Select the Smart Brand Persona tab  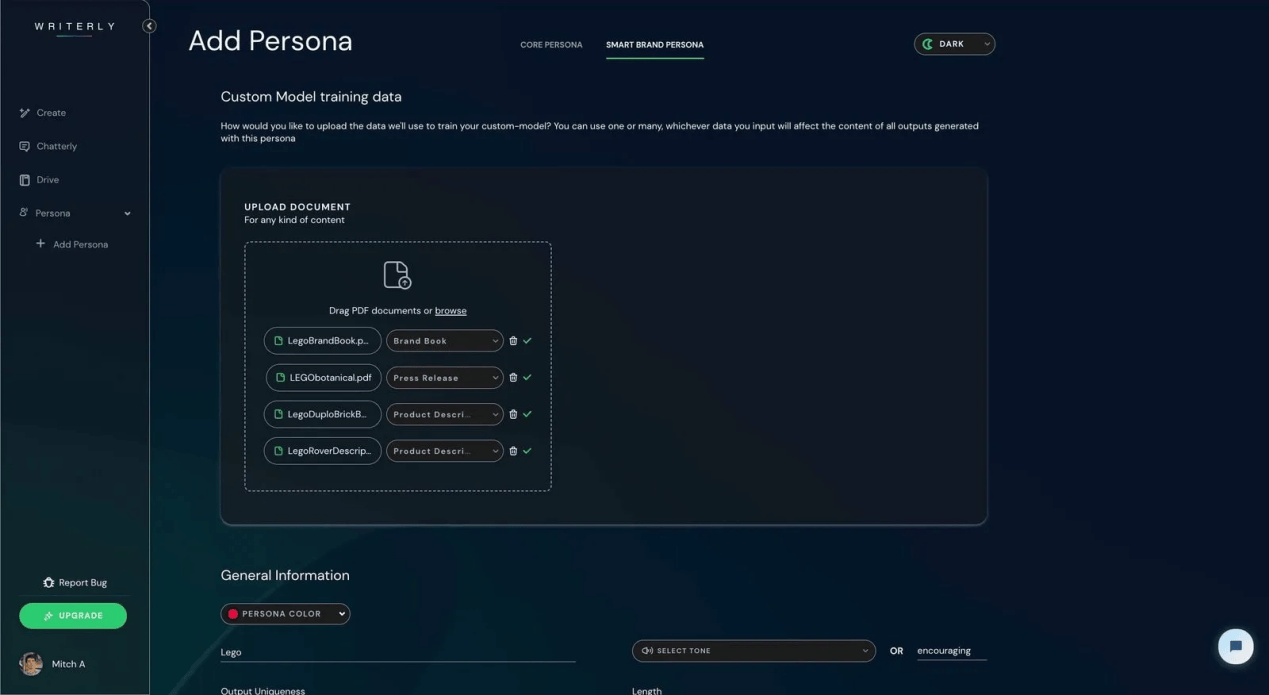(654, 45)
